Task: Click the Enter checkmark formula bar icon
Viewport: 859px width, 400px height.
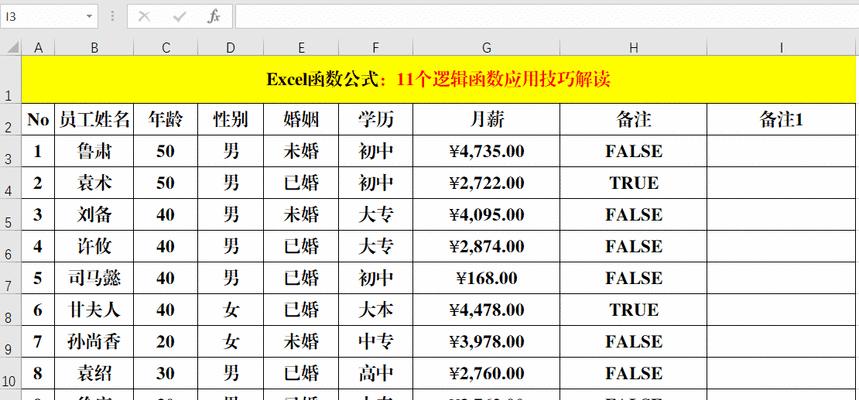Action: (x=179, y=17)
